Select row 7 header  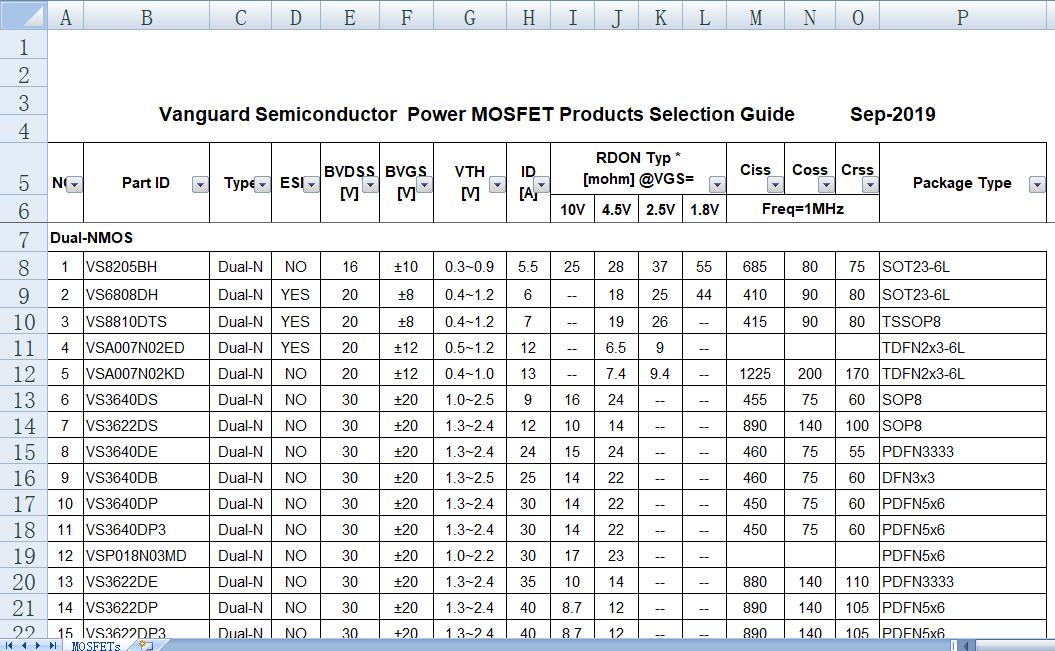pyautogui.click(x=24, y=239)
